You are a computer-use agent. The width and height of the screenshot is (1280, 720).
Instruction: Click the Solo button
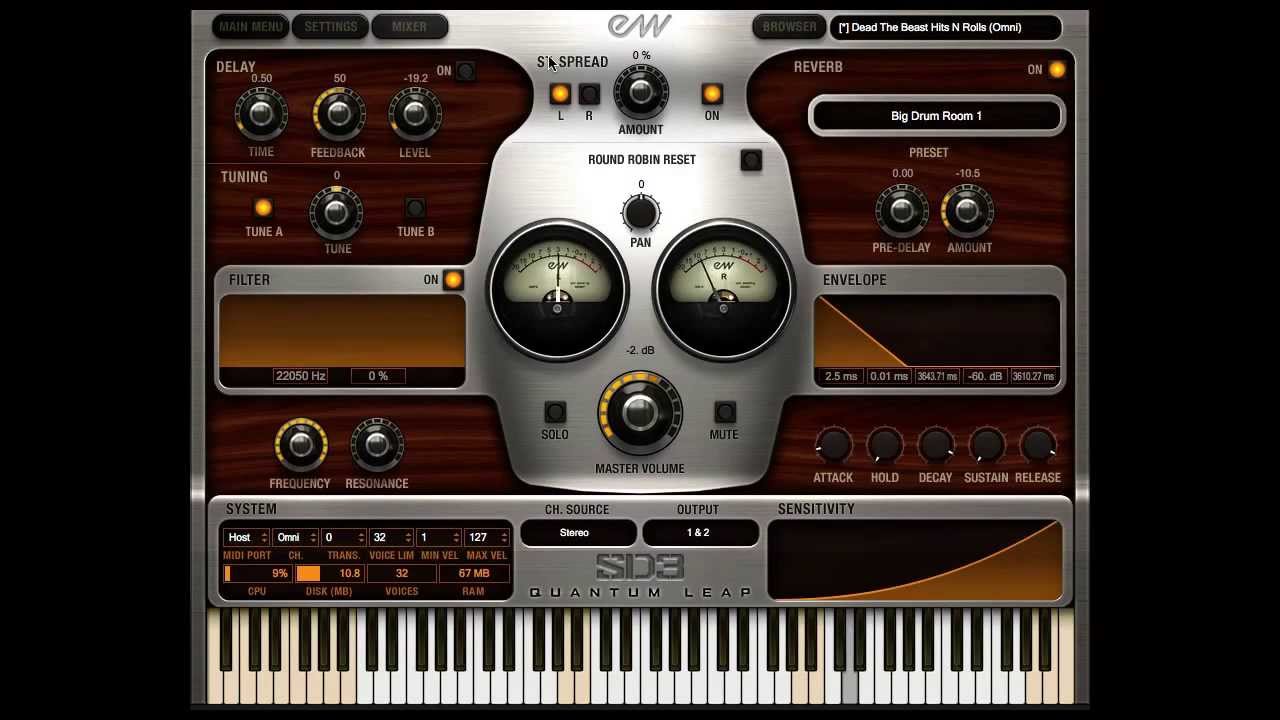click(555, 412)
